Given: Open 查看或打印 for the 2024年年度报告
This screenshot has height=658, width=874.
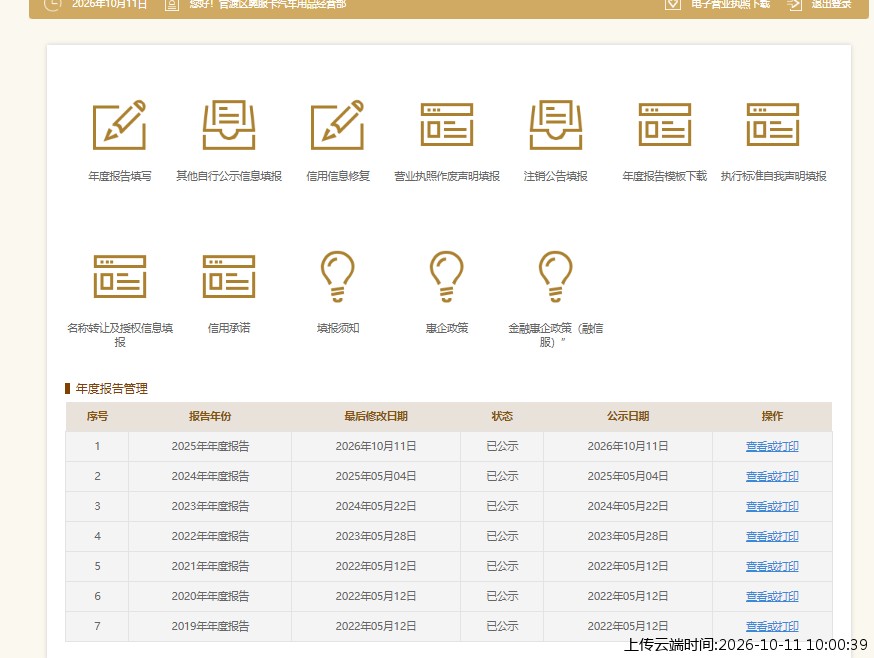Looking at the screenshot, I should tap(772, 476).
